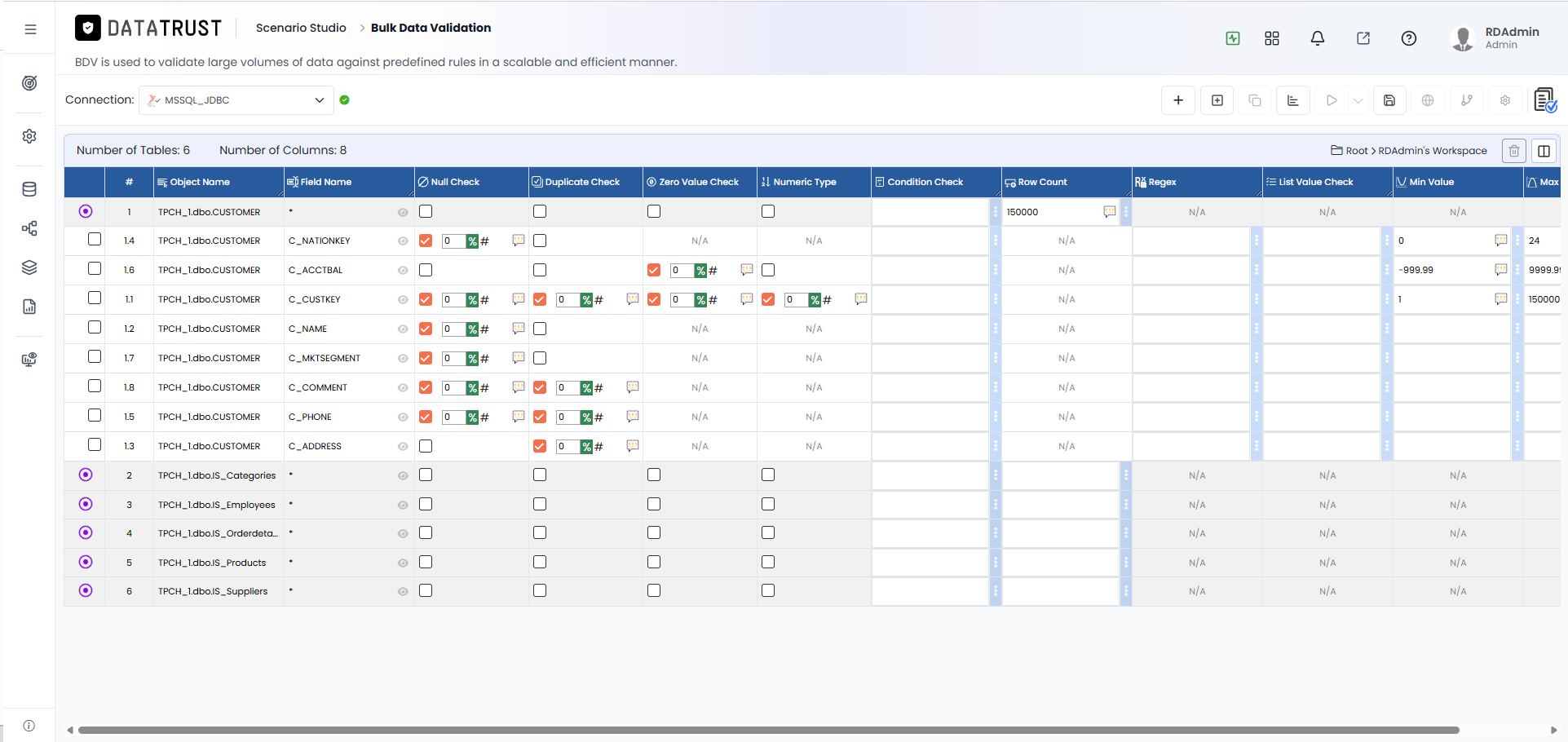
Task: Toggle the column layout icon beside the trash
Action: (1544, 151)
